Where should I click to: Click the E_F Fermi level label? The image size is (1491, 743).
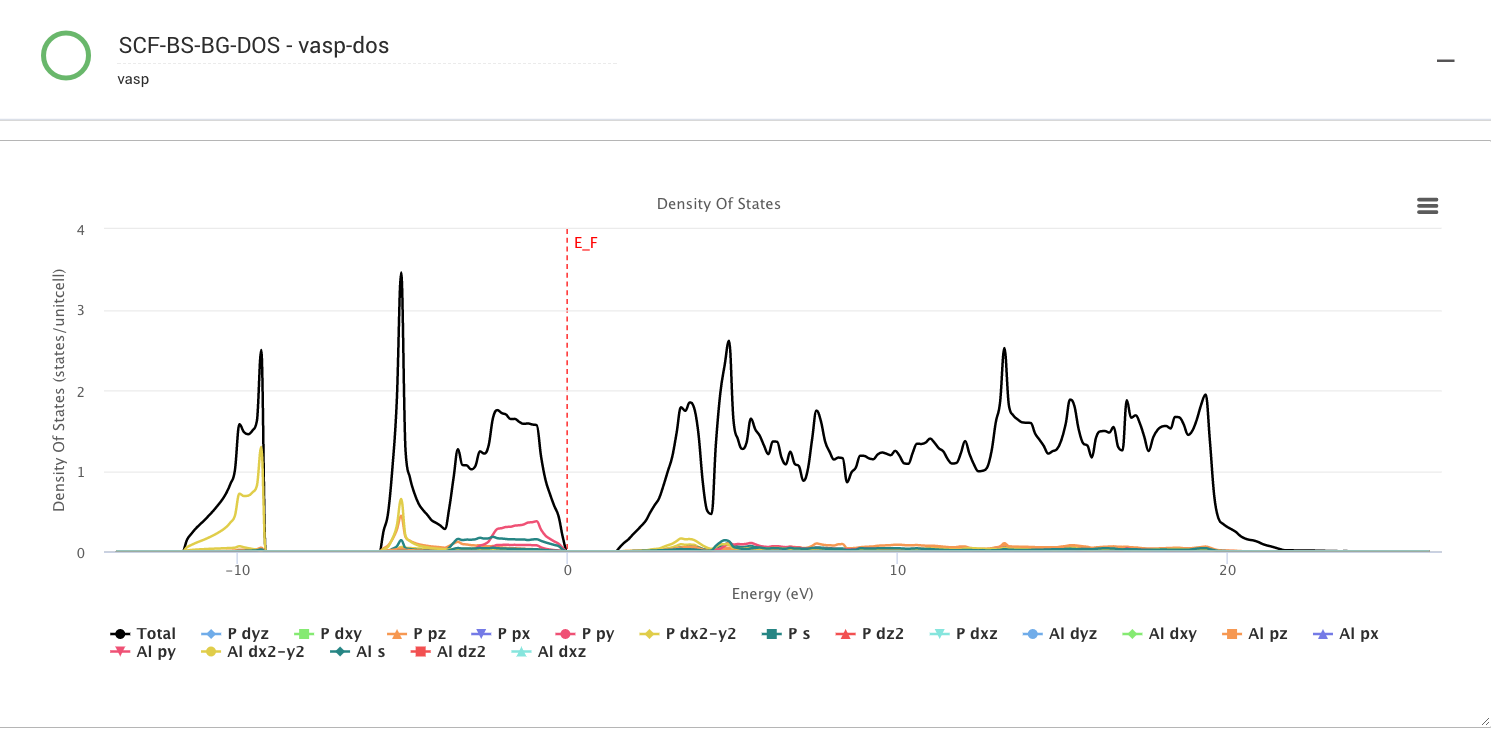pyautogui.click(x=585, y=242)
